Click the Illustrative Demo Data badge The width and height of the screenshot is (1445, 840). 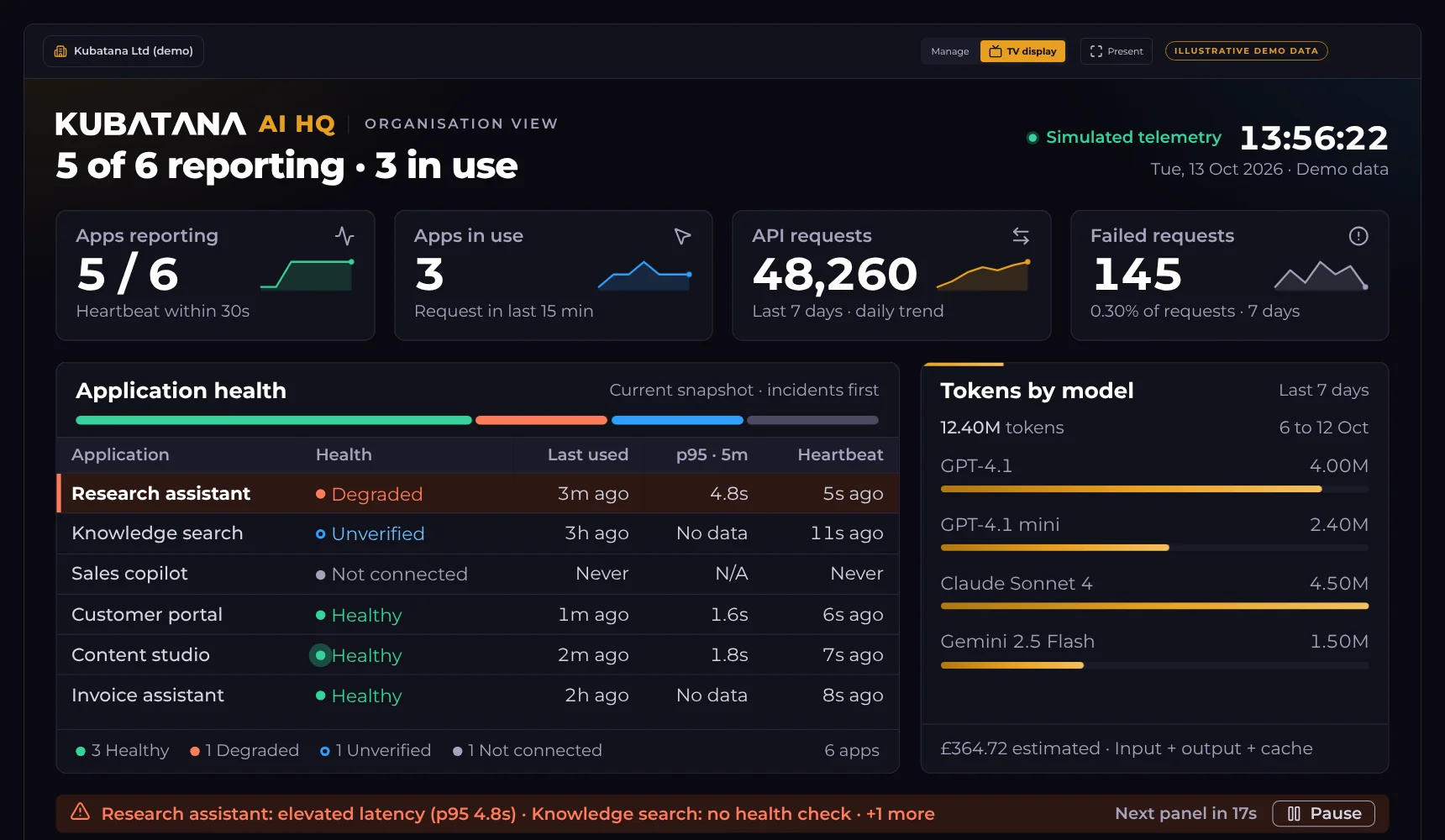[1246, 50]
